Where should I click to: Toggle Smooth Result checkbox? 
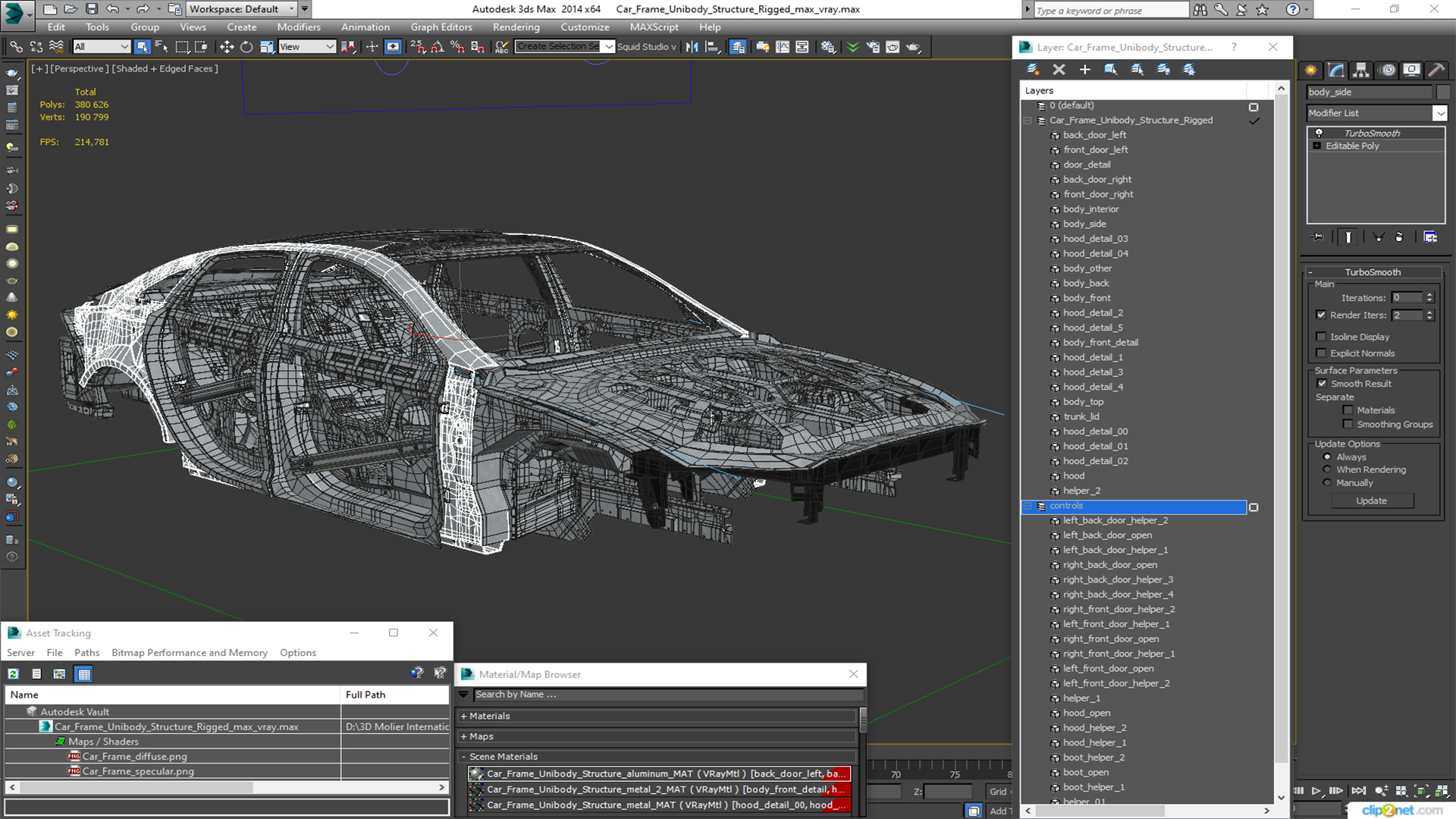click(x=1322, y=384)
